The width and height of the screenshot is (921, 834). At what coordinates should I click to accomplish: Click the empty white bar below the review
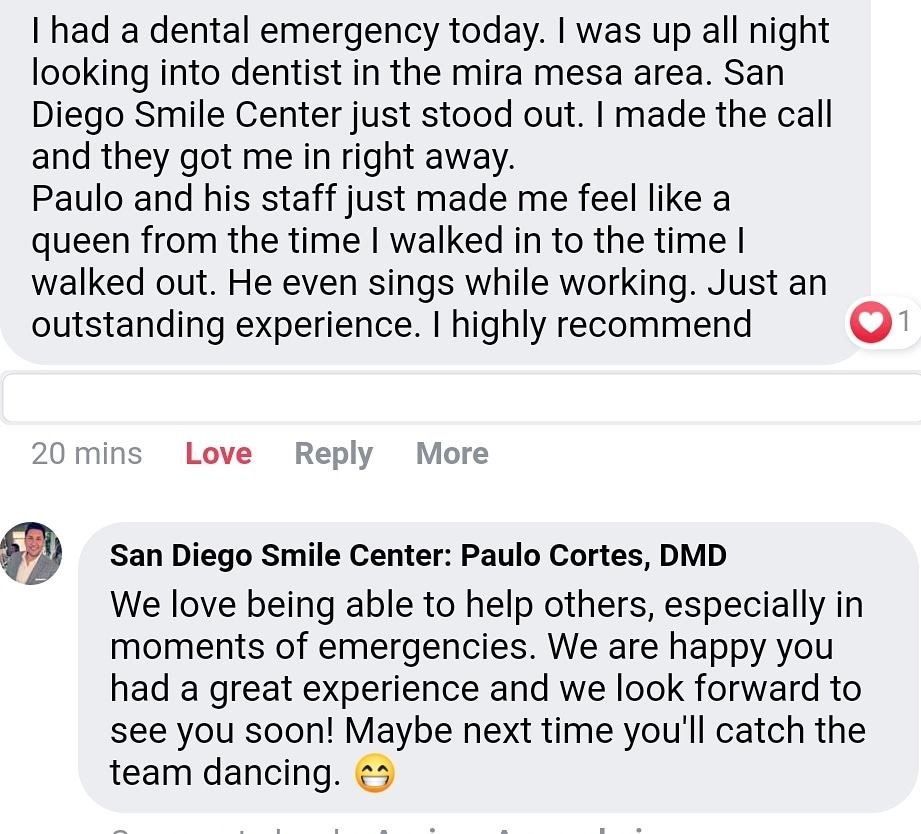pos(460,399)
